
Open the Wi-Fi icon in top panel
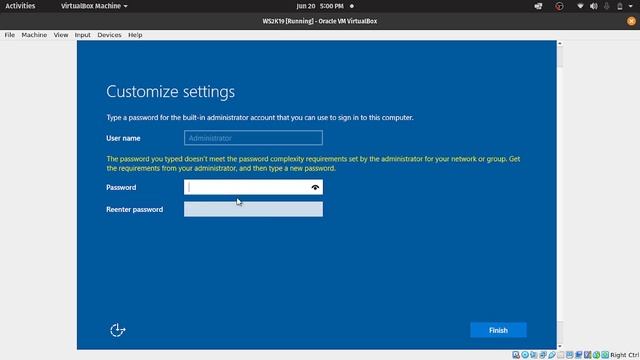[580, 6]
